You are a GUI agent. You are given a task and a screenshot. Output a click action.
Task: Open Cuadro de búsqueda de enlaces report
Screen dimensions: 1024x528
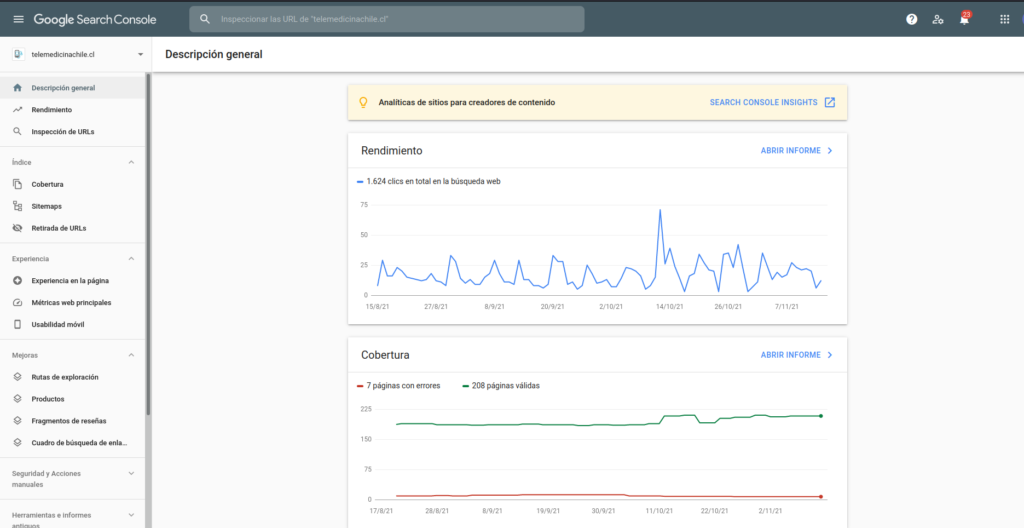pos(72,442)
